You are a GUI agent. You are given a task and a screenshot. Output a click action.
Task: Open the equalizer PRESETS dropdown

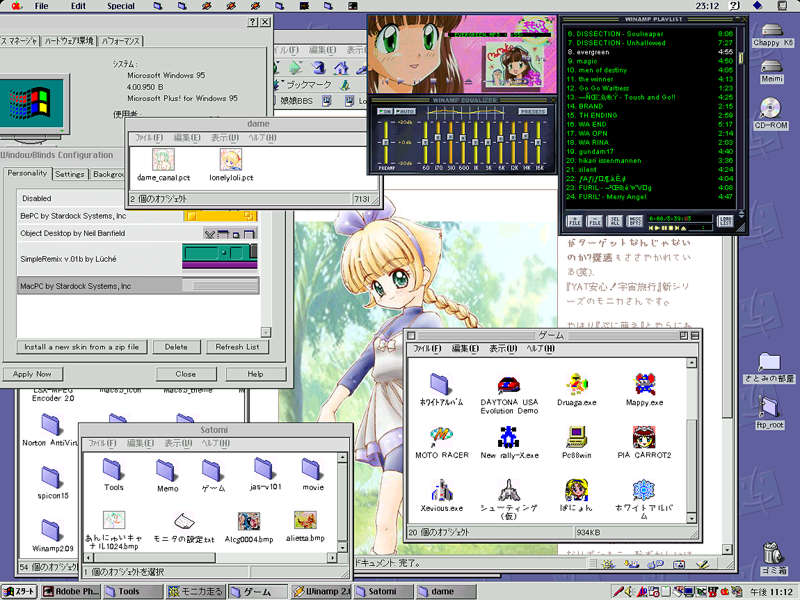pyautogui.click(x=533, y=111)
